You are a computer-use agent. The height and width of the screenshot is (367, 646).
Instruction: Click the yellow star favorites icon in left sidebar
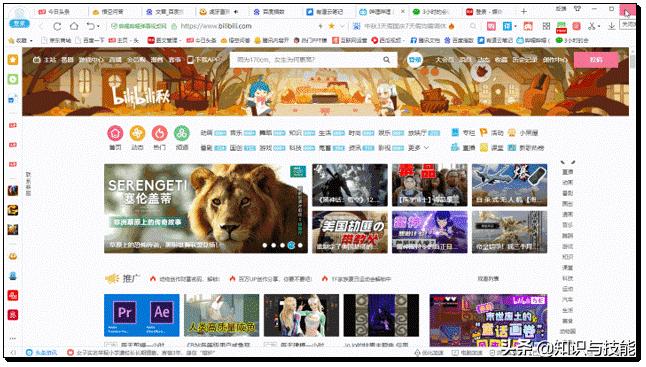pos(13,60)
